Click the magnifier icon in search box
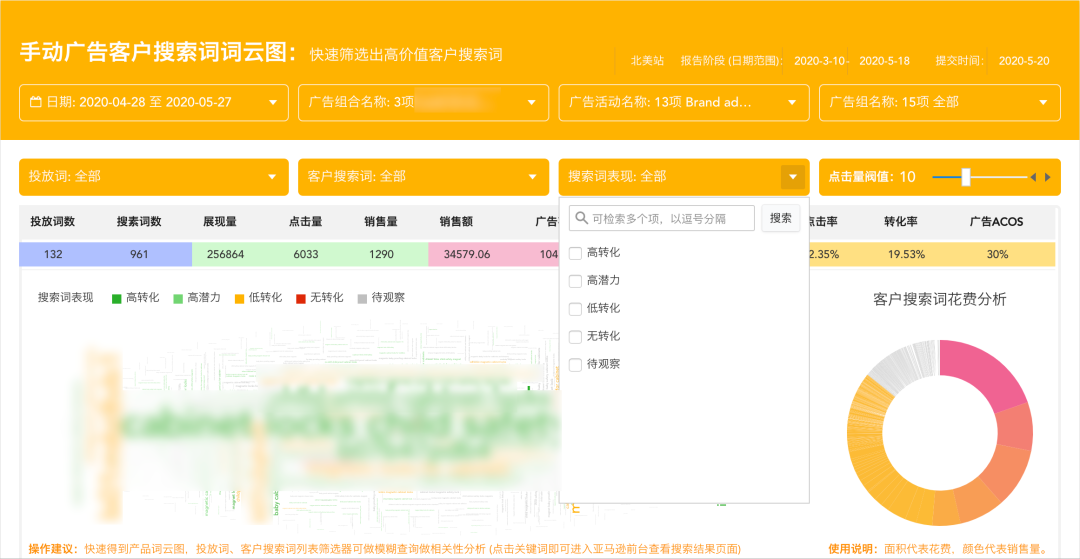 tap(582, 218)
